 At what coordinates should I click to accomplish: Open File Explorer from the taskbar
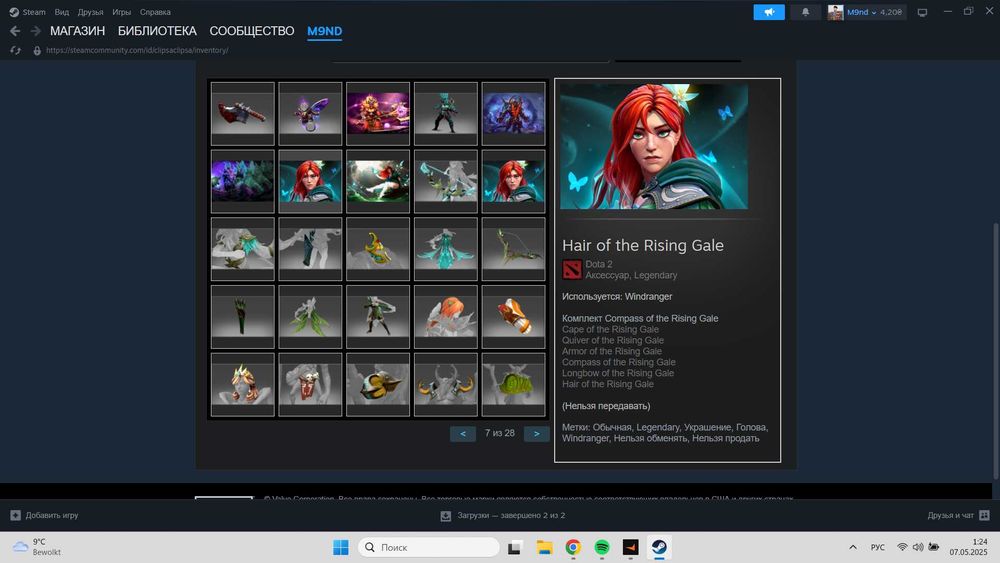[544, 547]
